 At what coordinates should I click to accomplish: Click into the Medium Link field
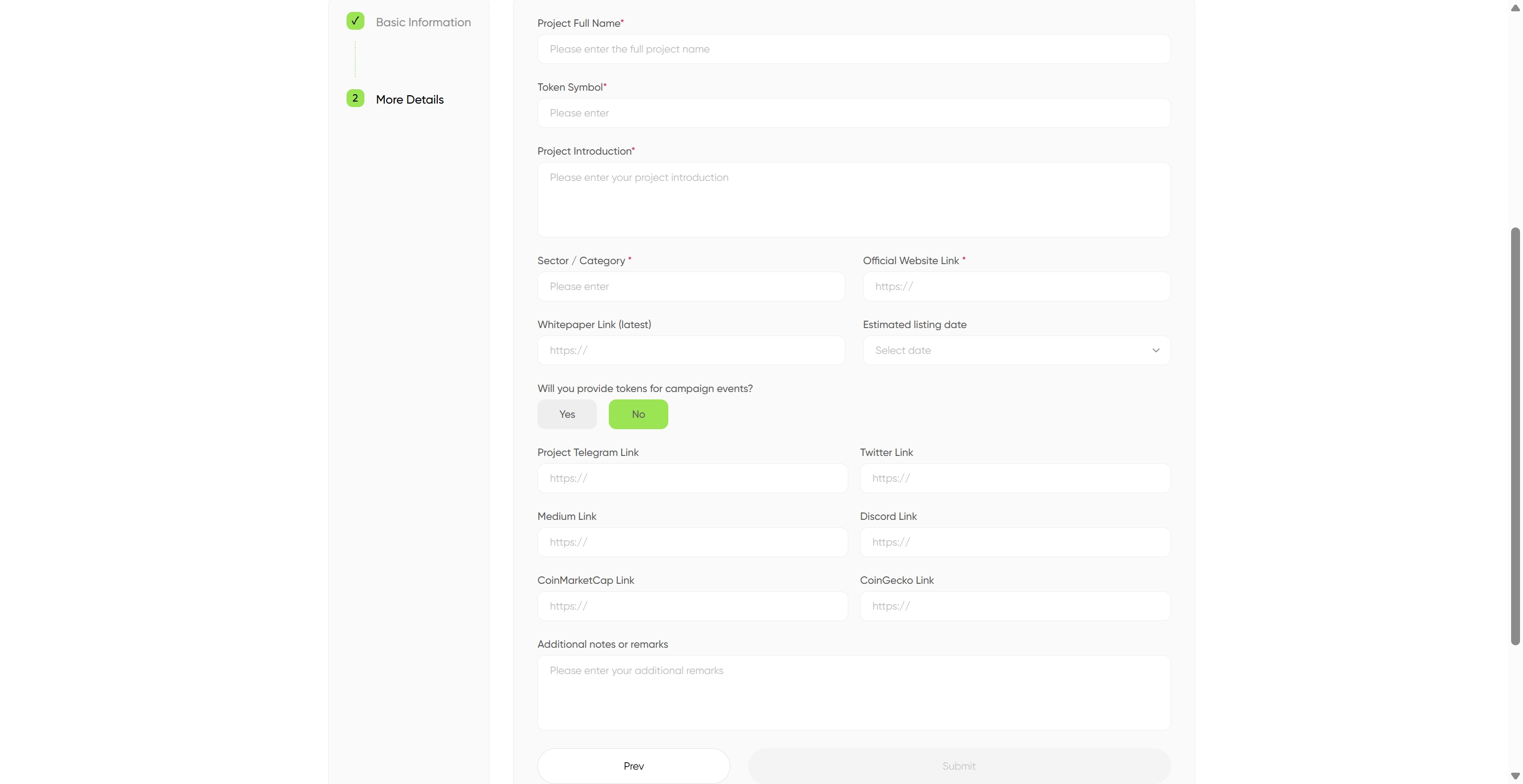[692, 542]
